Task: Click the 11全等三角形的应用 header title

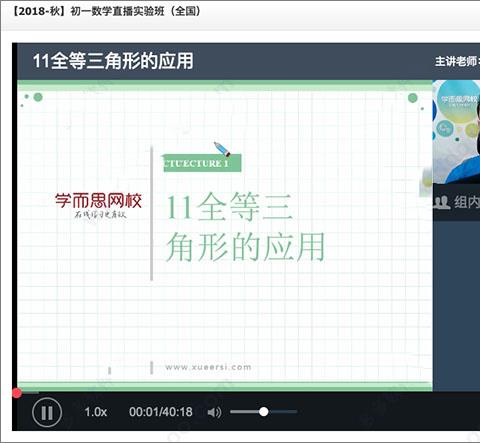Action: [113, 61]
